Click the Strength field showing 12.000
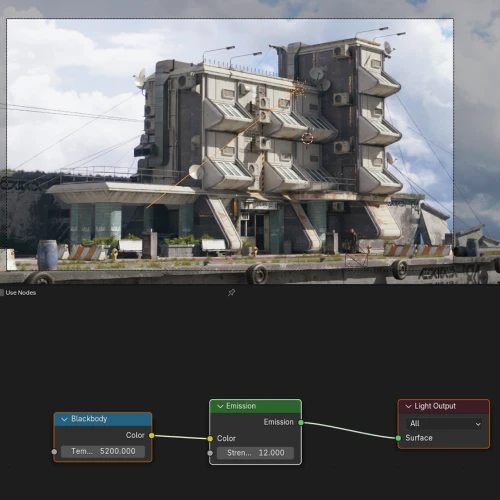 (255, 453)
